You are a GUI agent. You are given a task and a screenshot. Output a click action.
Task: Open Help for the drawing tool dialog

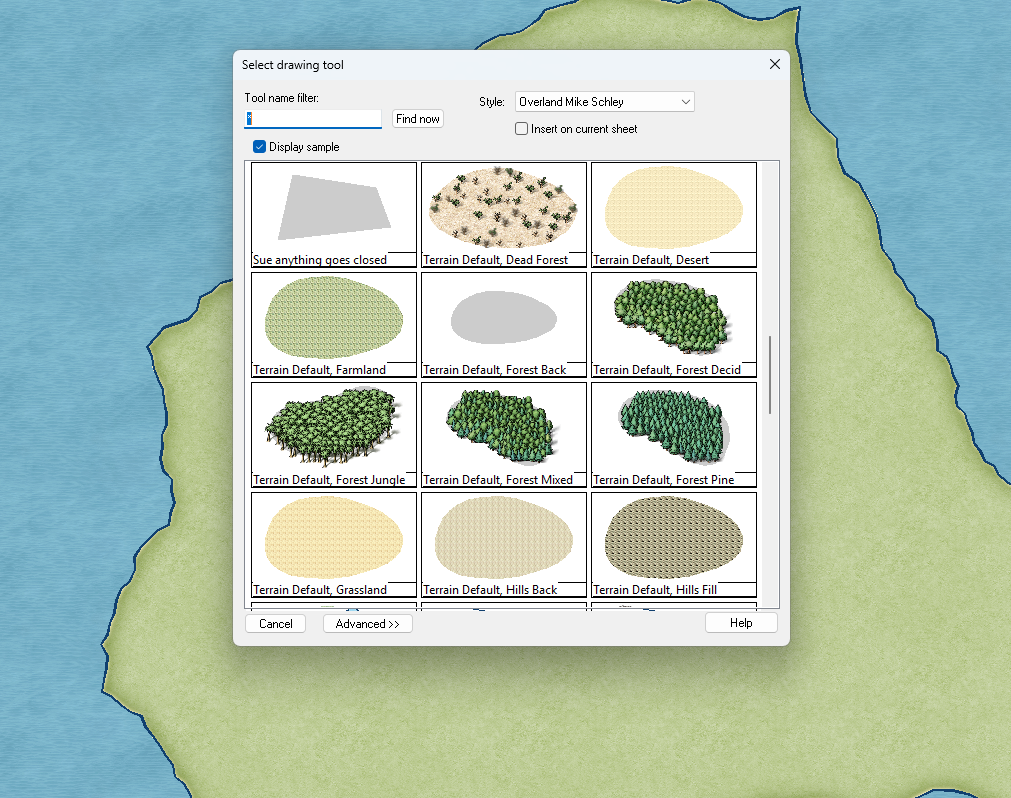(x=740, y=623)
